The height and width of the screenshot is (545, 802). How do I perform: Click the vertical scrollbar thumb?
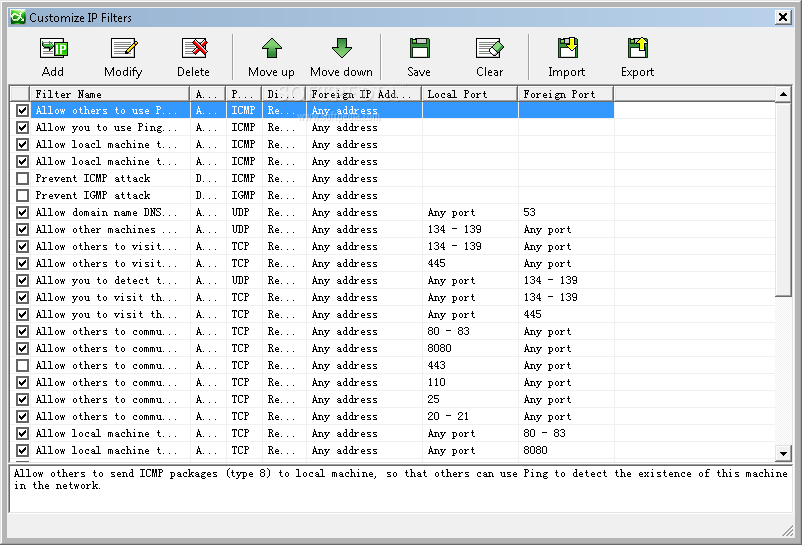[x=783, y=199]
